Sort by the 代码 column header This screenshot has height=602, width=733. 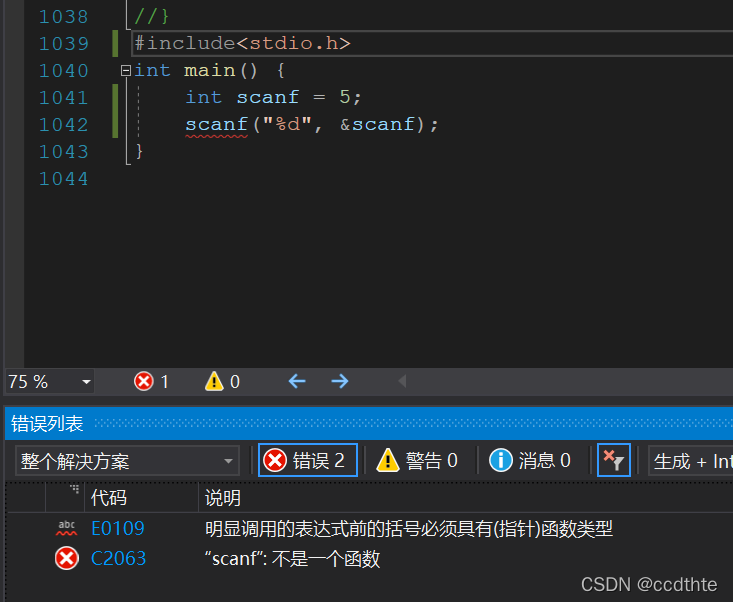[x=108, y=498]
